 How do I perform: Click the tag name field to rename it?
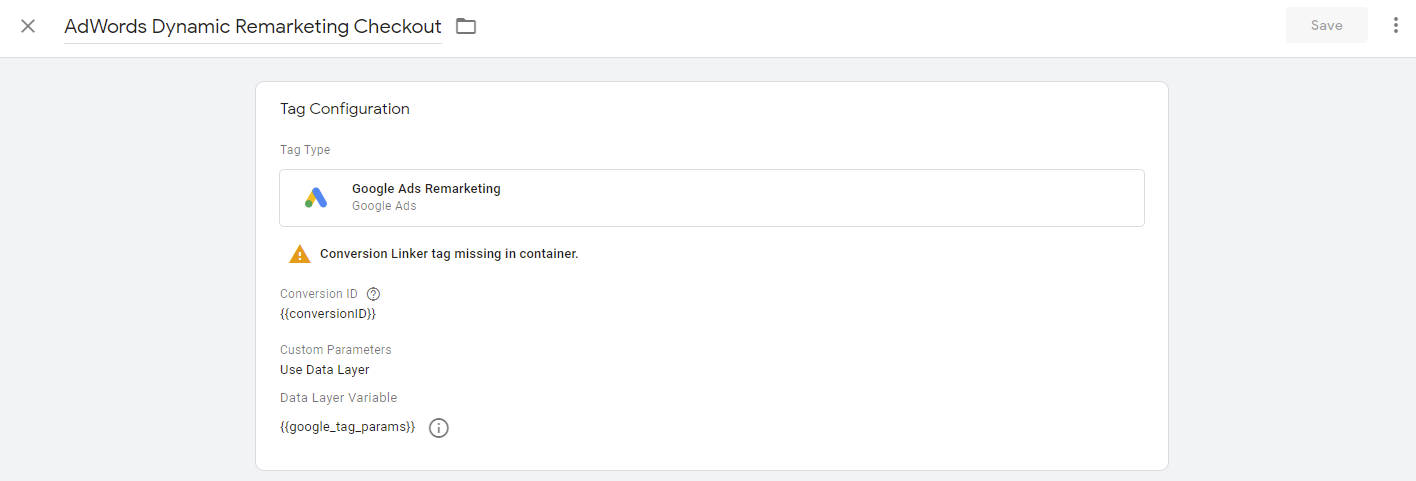[x=252, y=27]
